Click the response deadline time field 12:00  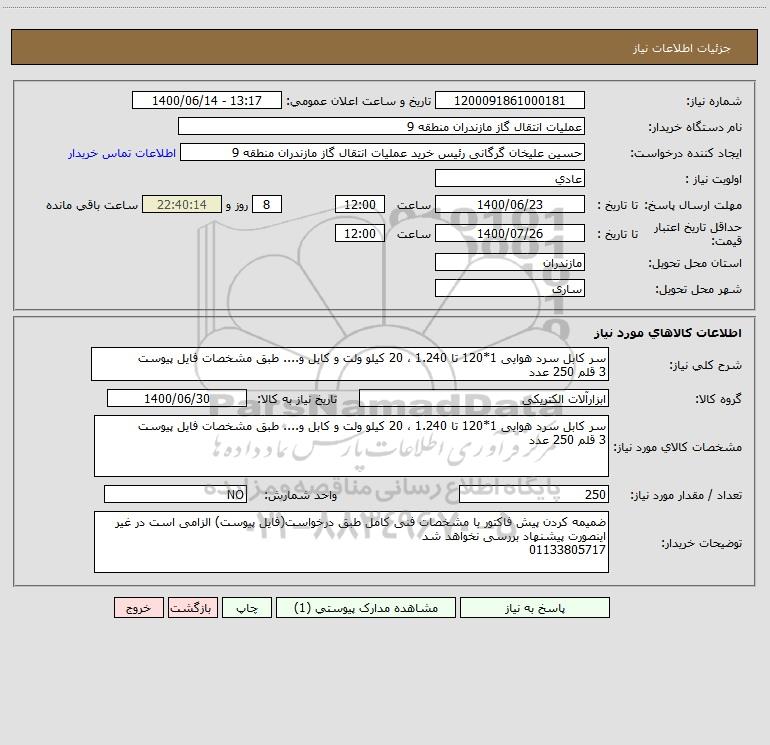click(359, 204)
